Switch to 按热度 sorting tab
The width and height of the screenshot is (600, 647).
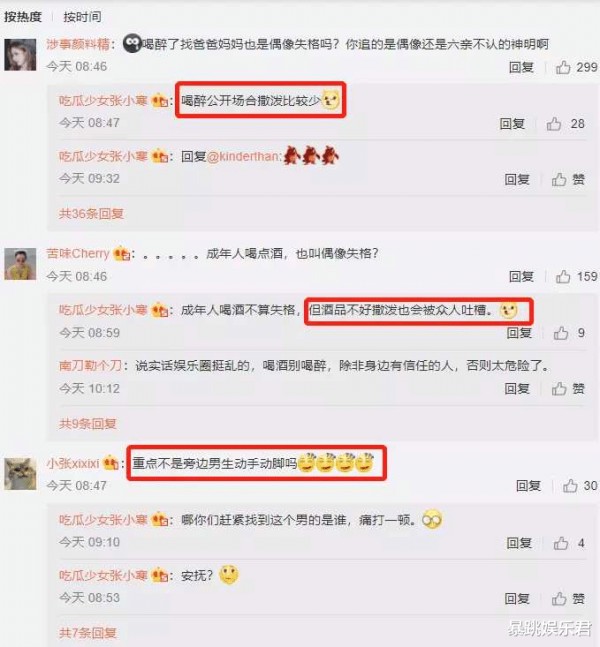23,17
